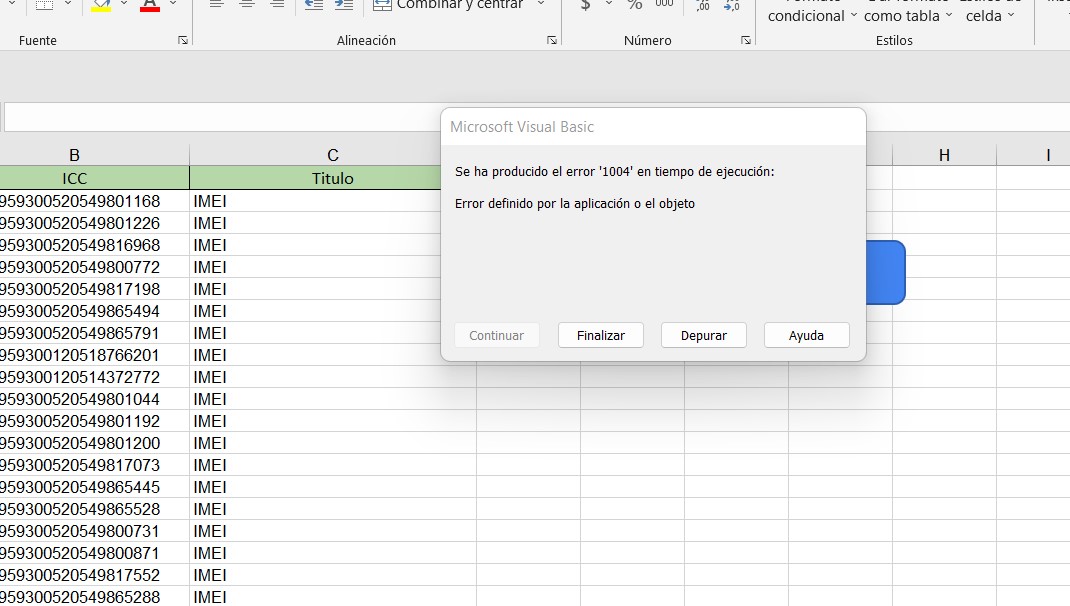Apply the thousands separator style
Screen dimensions: 1070x606
tap(664, 4)
